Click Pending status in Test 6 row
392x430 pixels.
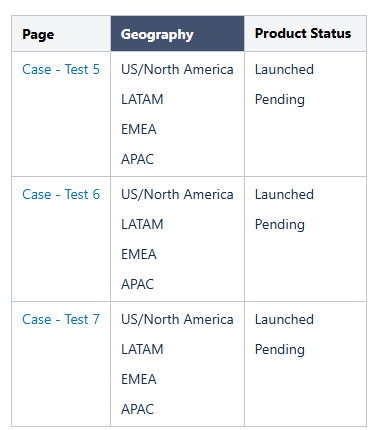point(280,225)
